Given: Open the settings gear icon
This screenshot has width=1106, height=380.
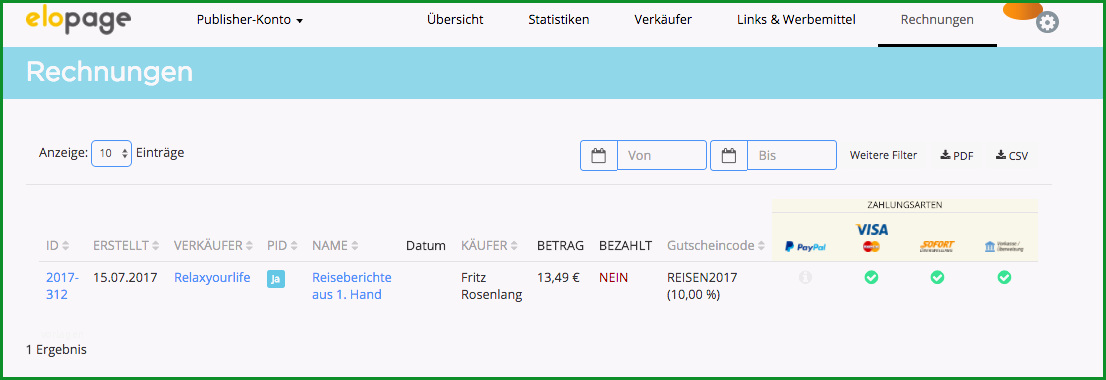Looking at the screenshot, I should pyautogui.click(x=1047, y=23).
